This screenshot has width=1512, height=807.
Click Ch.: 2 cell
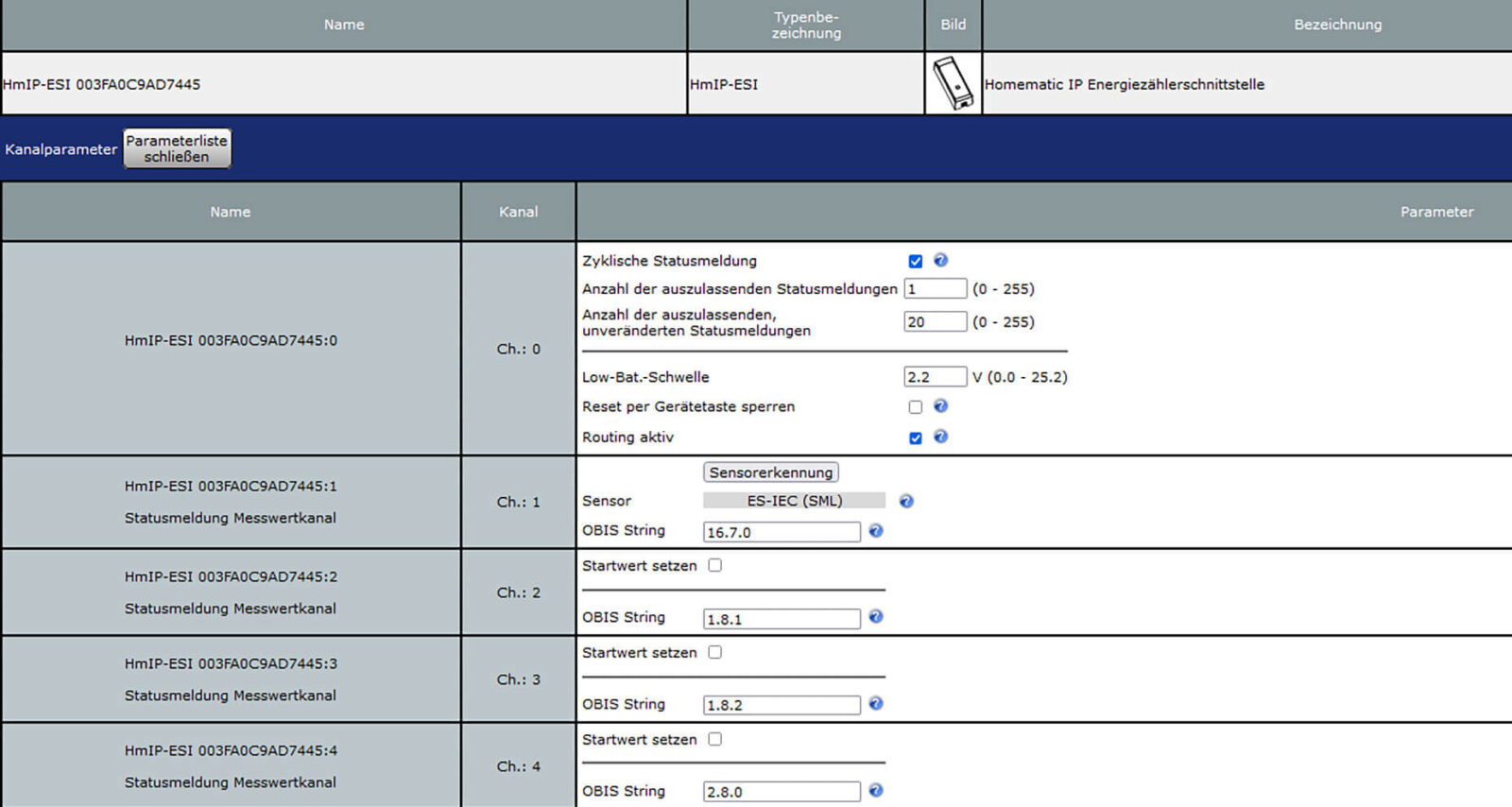[x=519, y=592]
